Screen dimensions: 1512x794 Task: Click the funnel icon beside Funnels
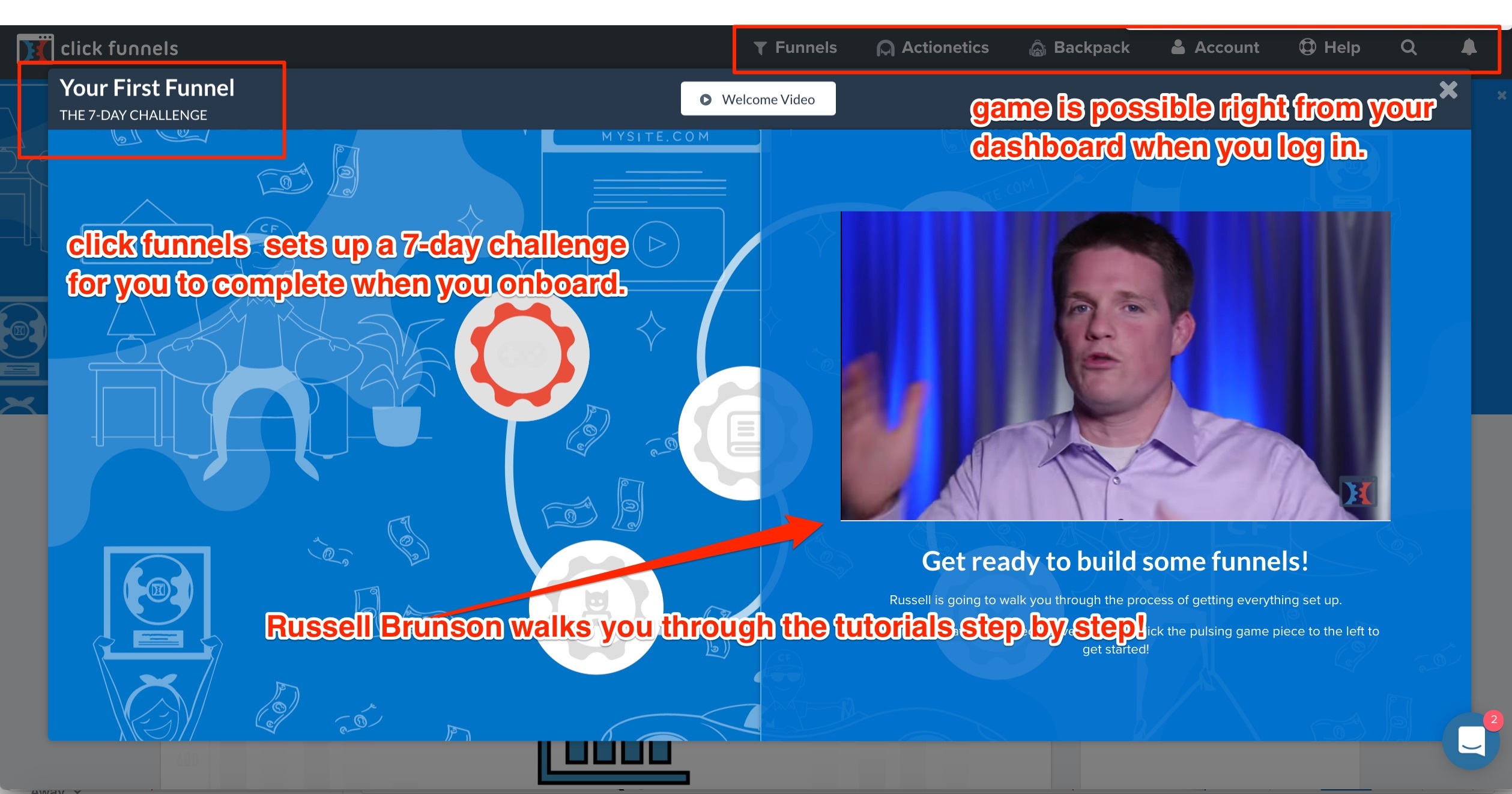(x=760, y=48)
